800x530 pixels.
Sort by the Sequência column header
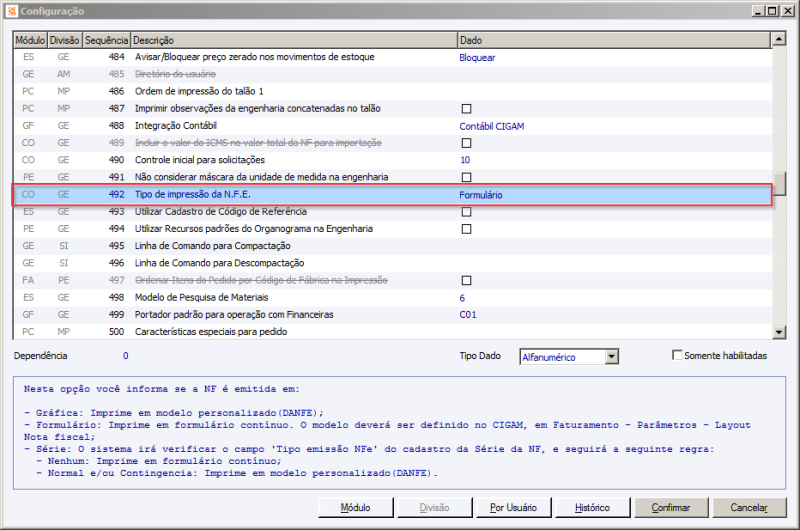coord(107,40)
